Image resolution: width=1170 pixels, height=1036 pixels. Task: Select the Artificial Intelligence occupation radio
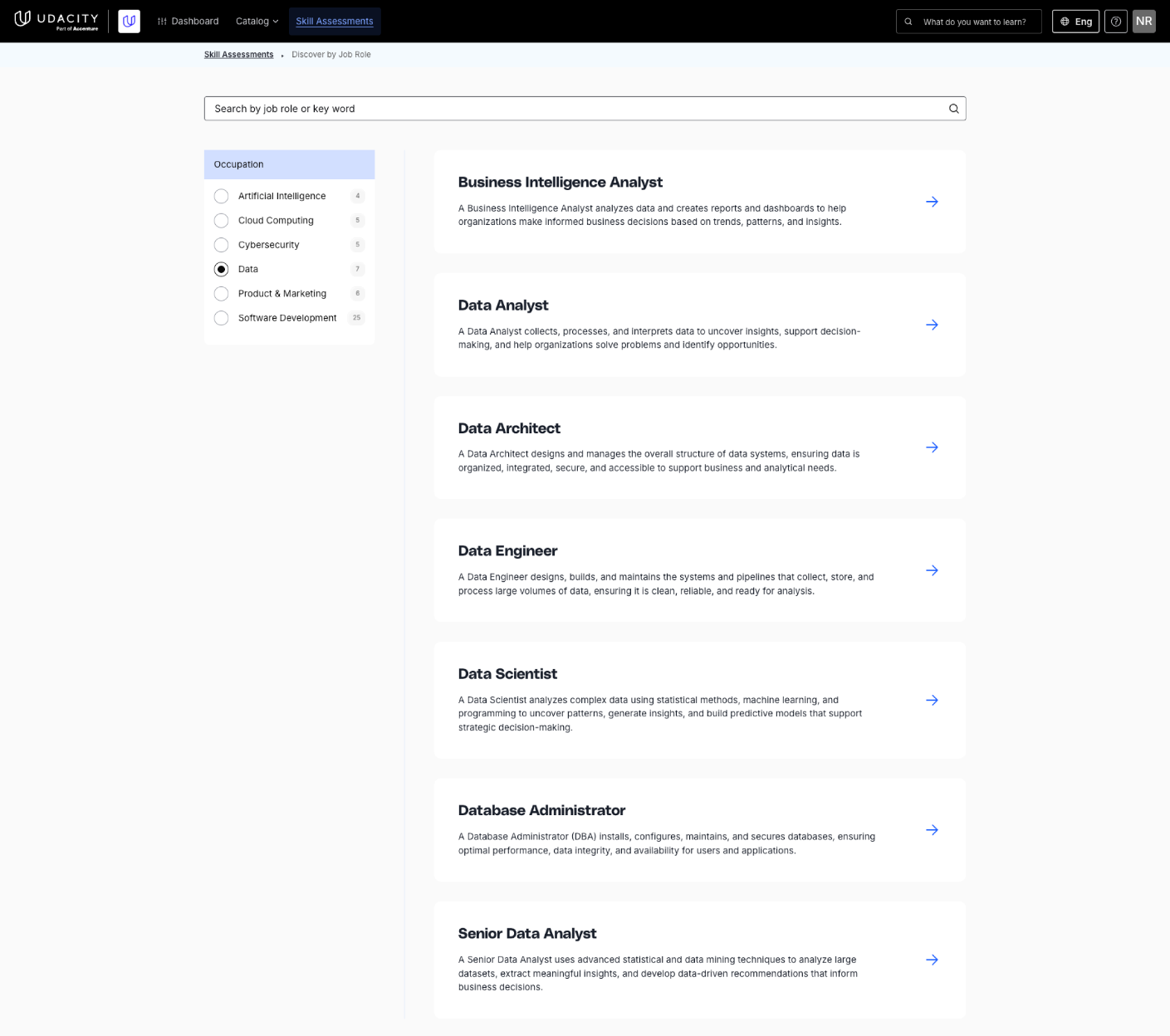pyautogui.click(x=221, y=196)
